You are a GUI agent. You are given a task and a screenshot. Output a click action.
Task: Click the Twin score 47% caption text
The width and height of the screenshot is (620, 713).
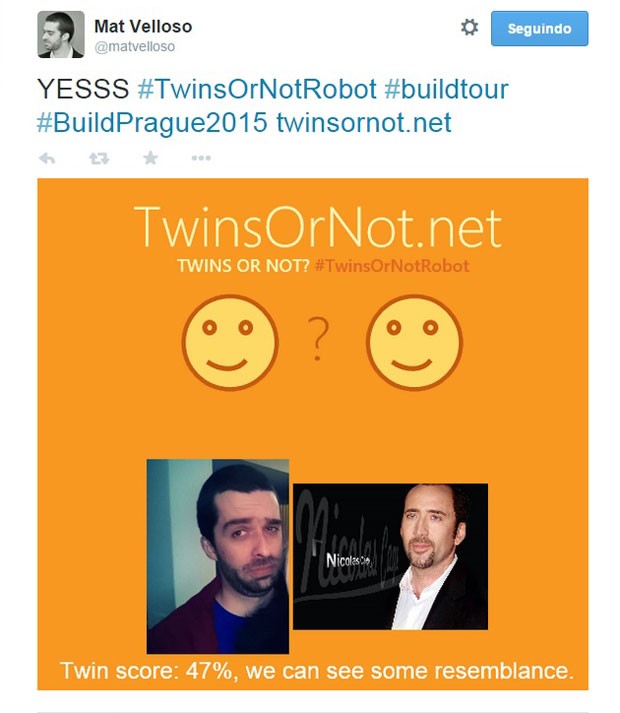317,671
